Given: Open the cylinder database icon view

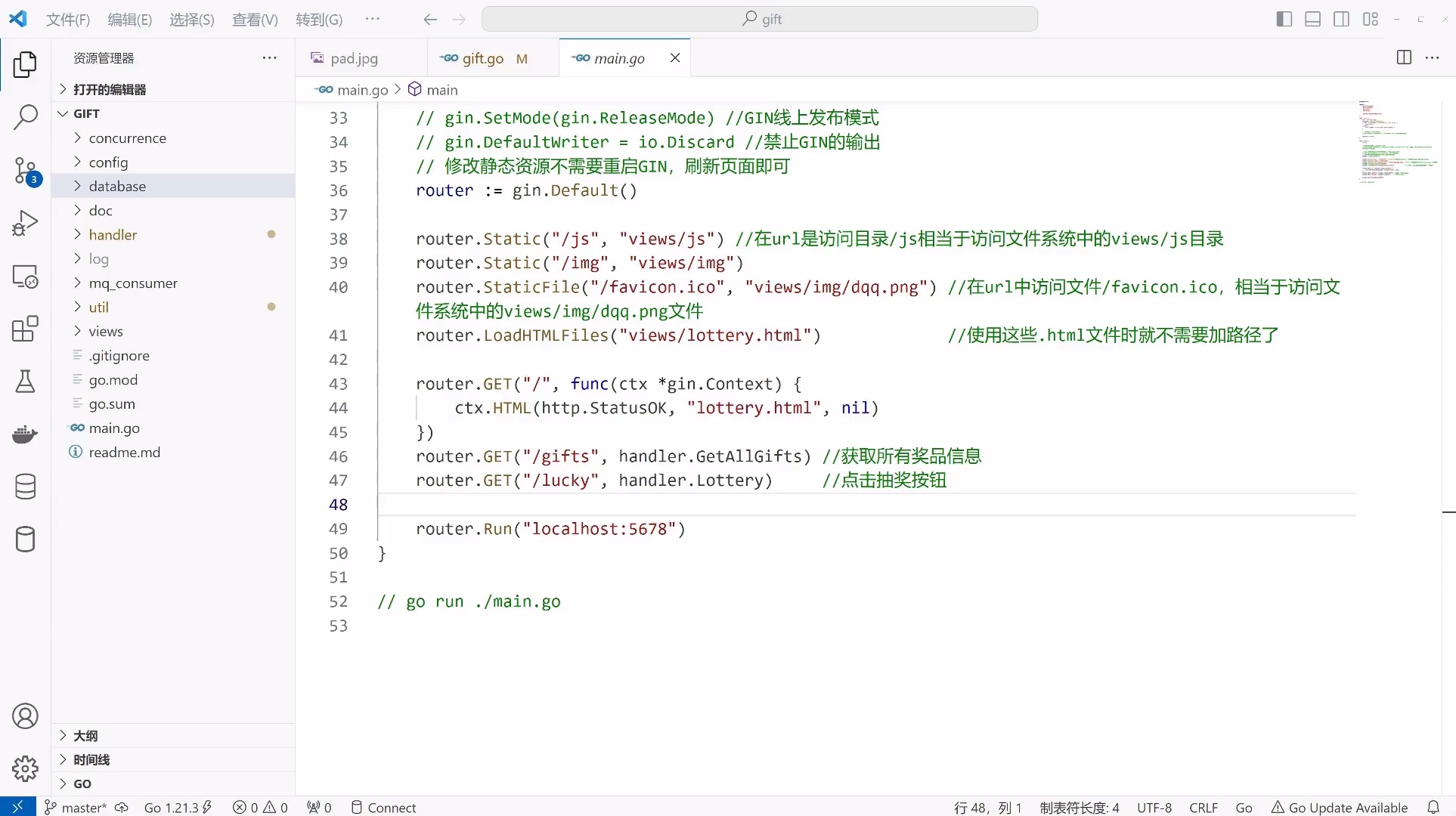Looking at the screenshot, I should [x=25, y=539].
